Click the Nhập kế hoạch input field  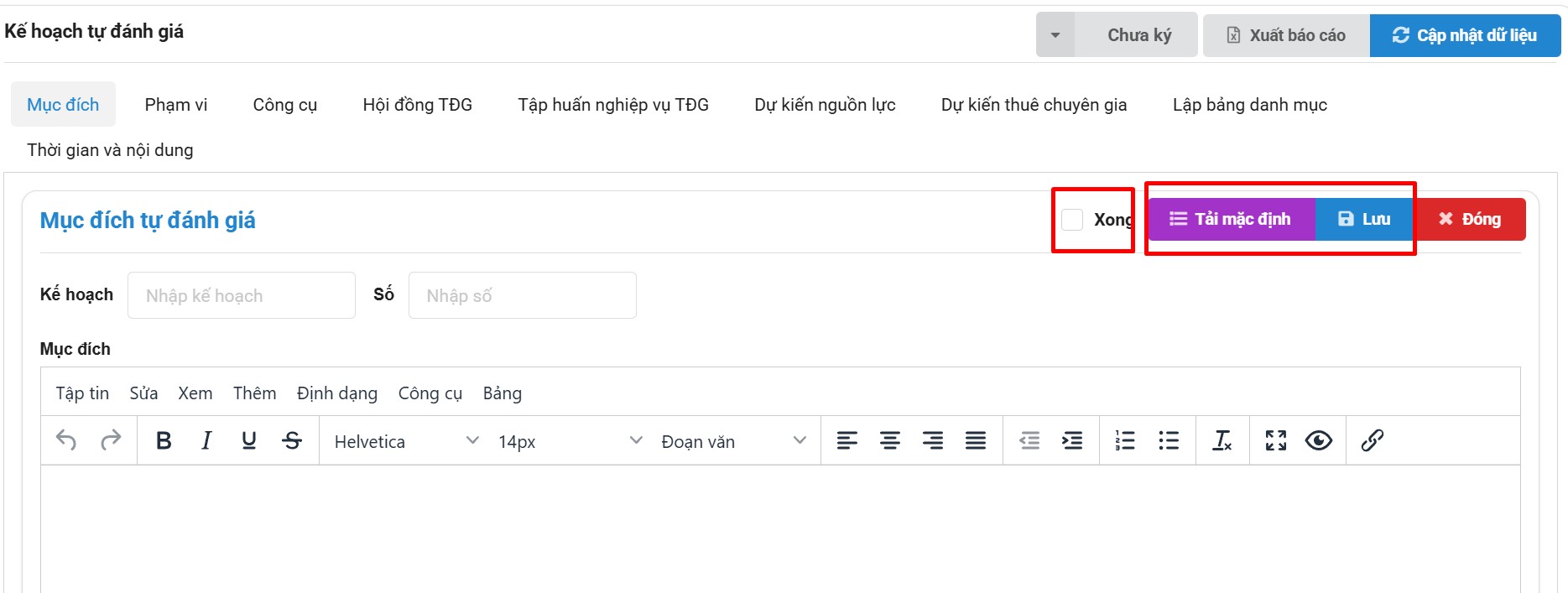(x=241, y=295)
